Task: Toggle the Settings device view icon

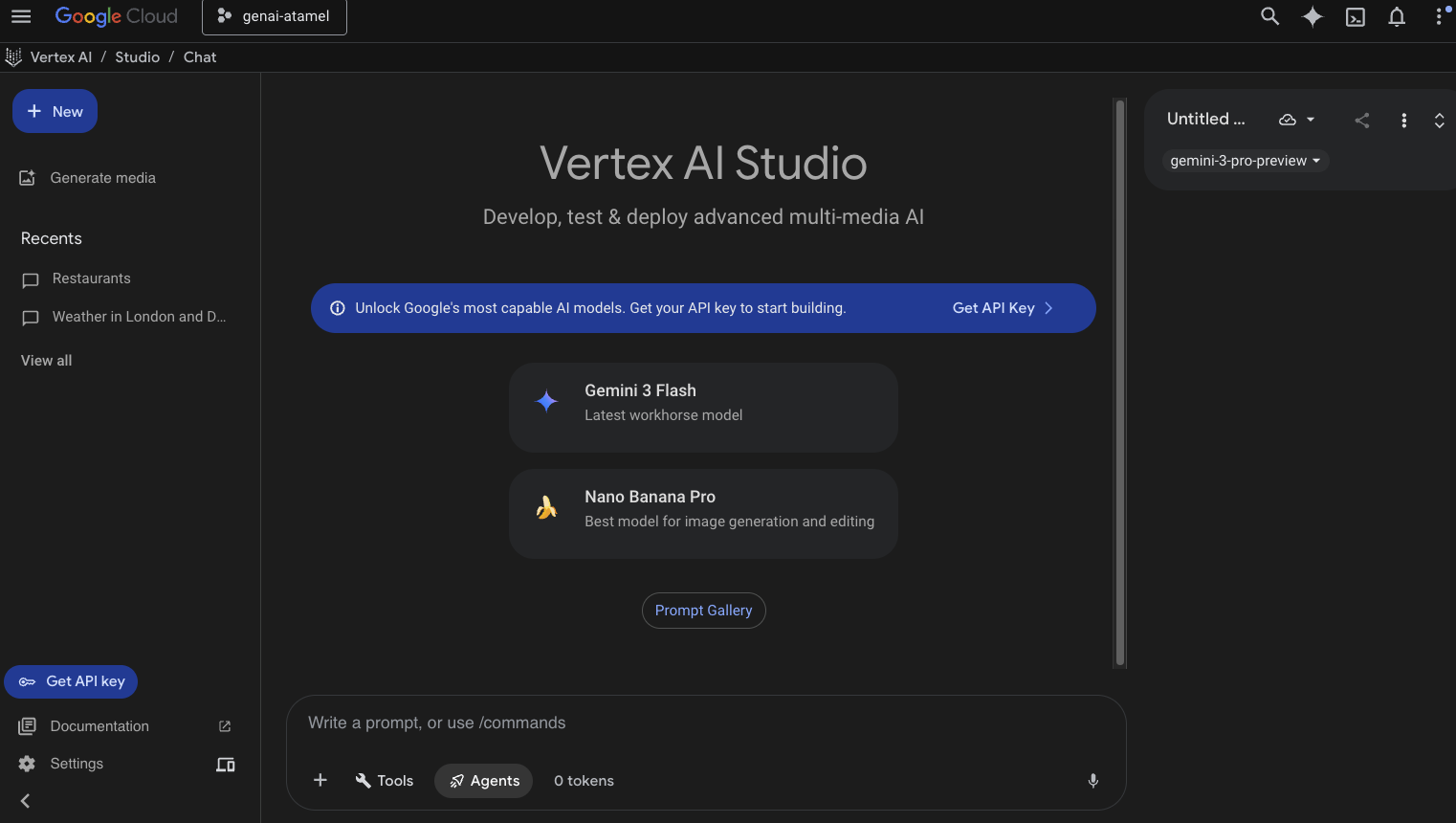Action: pyautogui.click(x=226, y=765)
